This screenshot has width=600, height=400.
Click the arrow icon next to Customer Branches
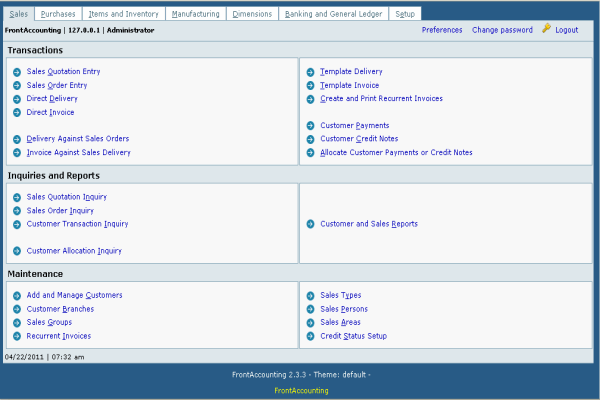(x=17, y=309)
